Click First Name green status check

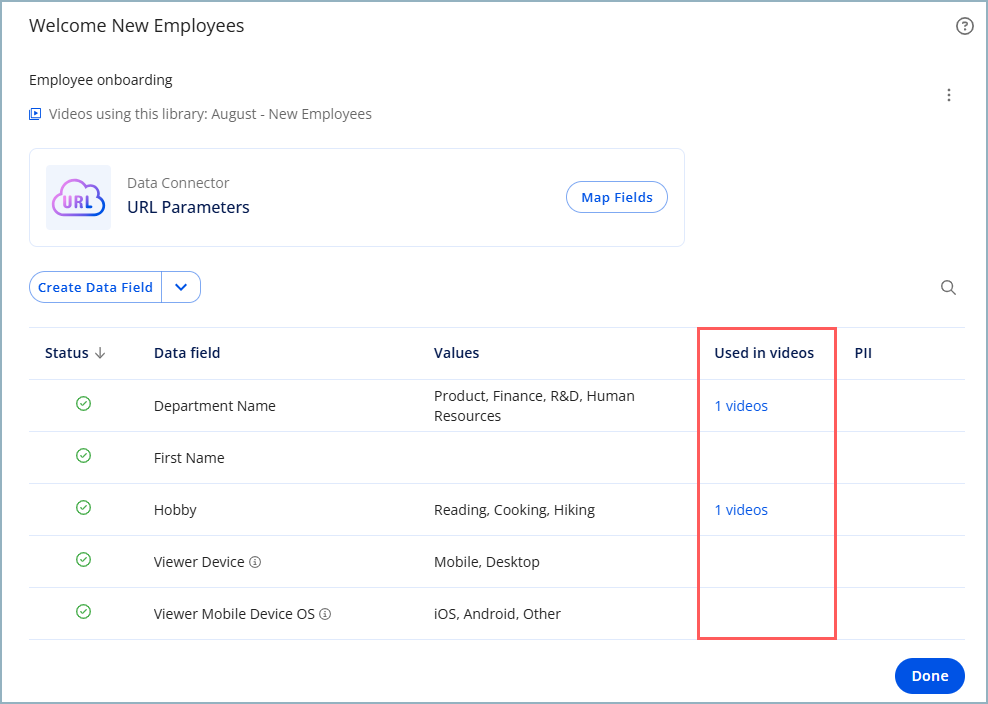point(83,455)
